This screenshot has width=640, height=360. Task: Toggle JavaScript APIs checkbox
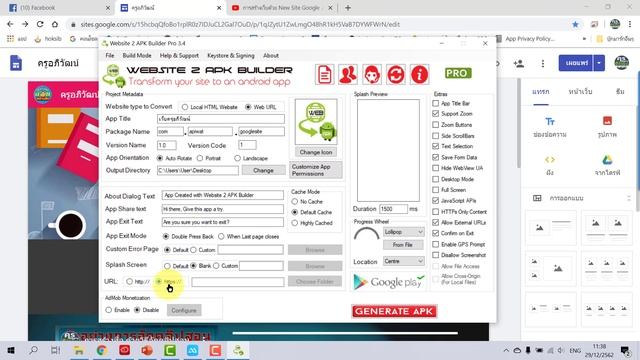coord(436,200)
